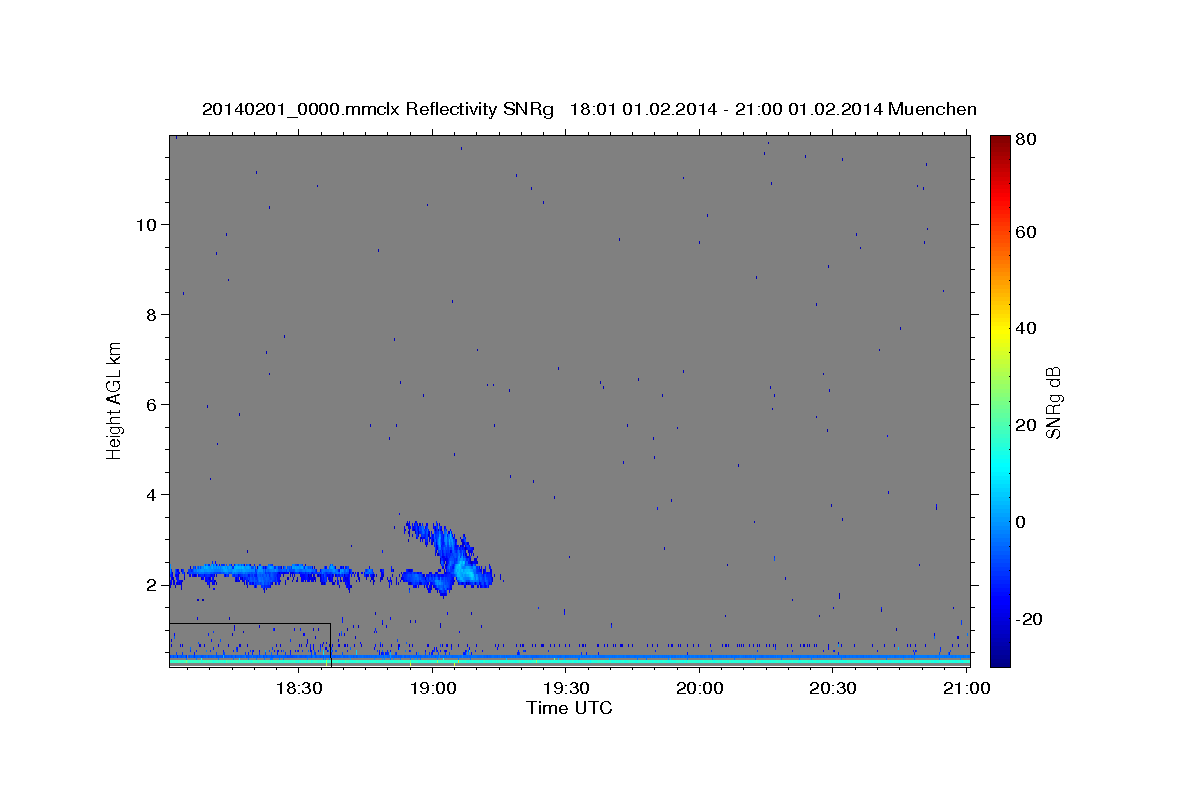Click the 20:00 time tick label
Viewport: 1200px width, 800px height.
click(699, 689)
